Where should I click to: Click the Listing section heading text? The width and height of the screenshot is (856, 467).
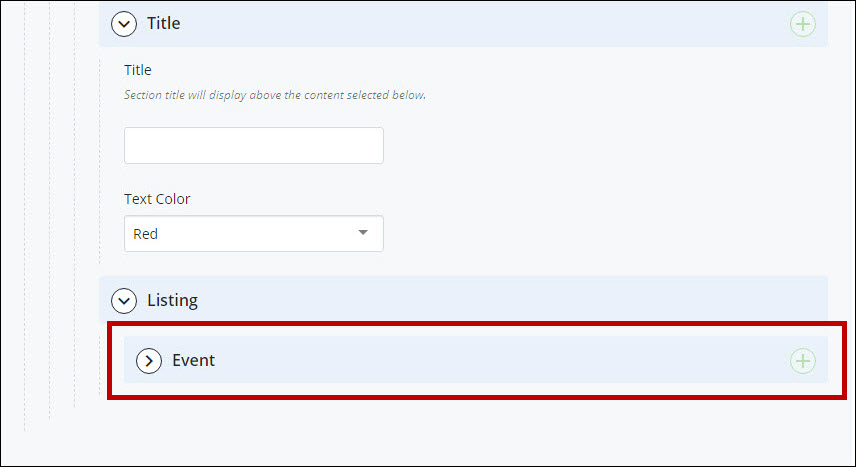(173, 300)
